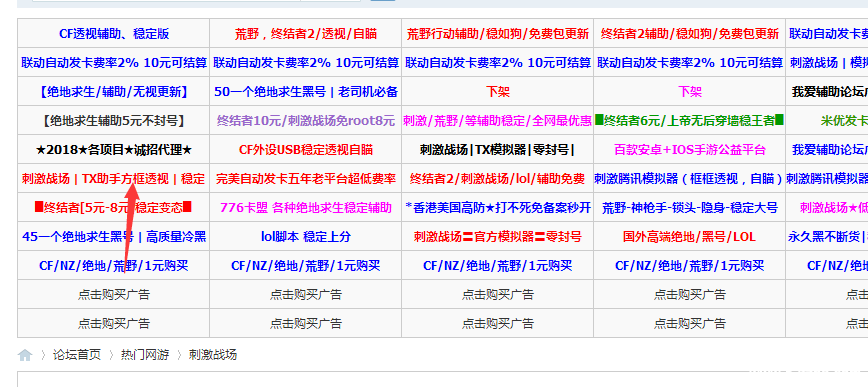Viewport: 868px width, 387px height.
Task: Open 刺激战场 | TX助手方框透视 | 稳定 link
Action: tap(114, 179)
